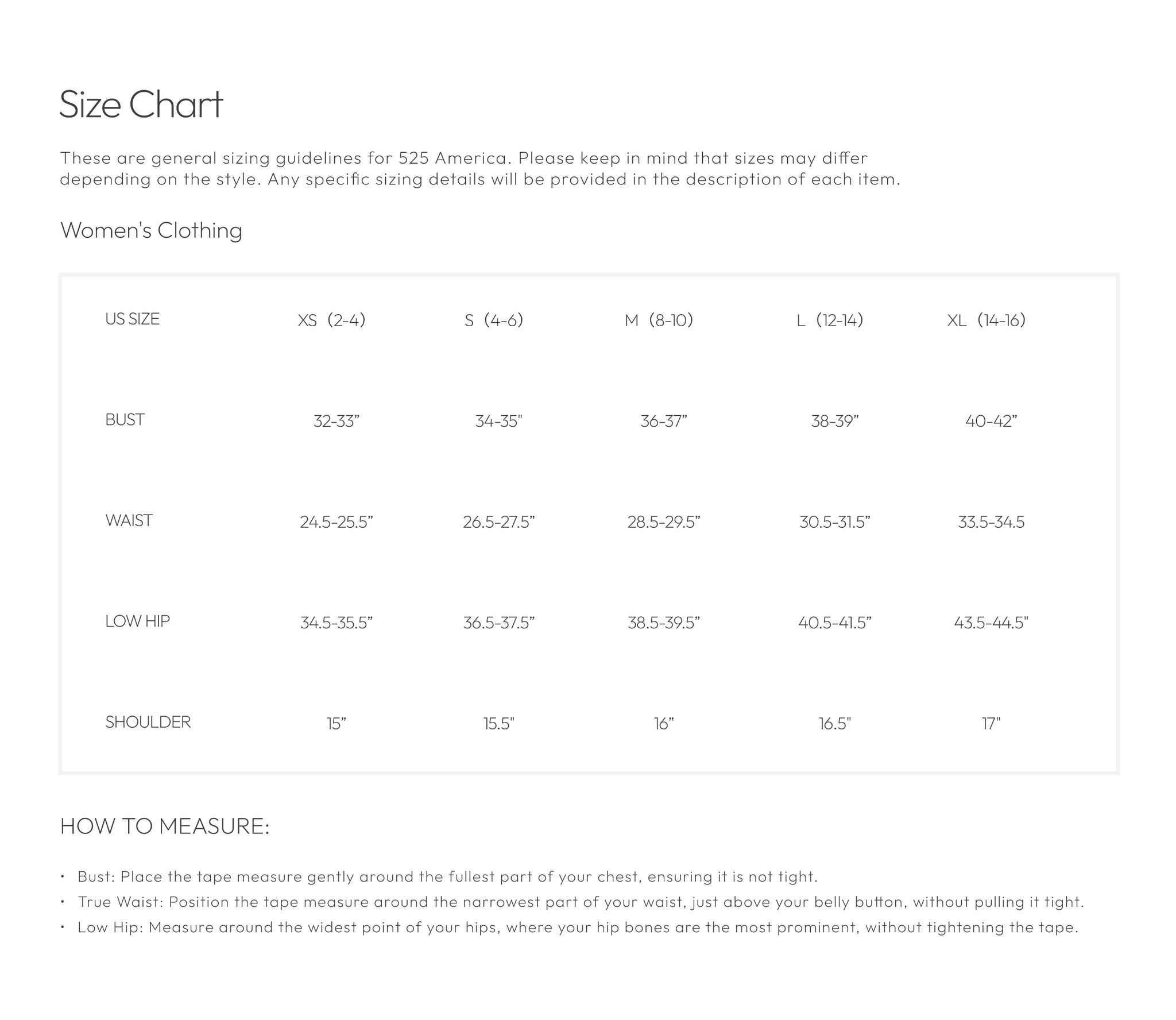Screen dimensions: 1176x1020
Task: Click the HOW TO MEASURE heading
Action: pos(165,826)
